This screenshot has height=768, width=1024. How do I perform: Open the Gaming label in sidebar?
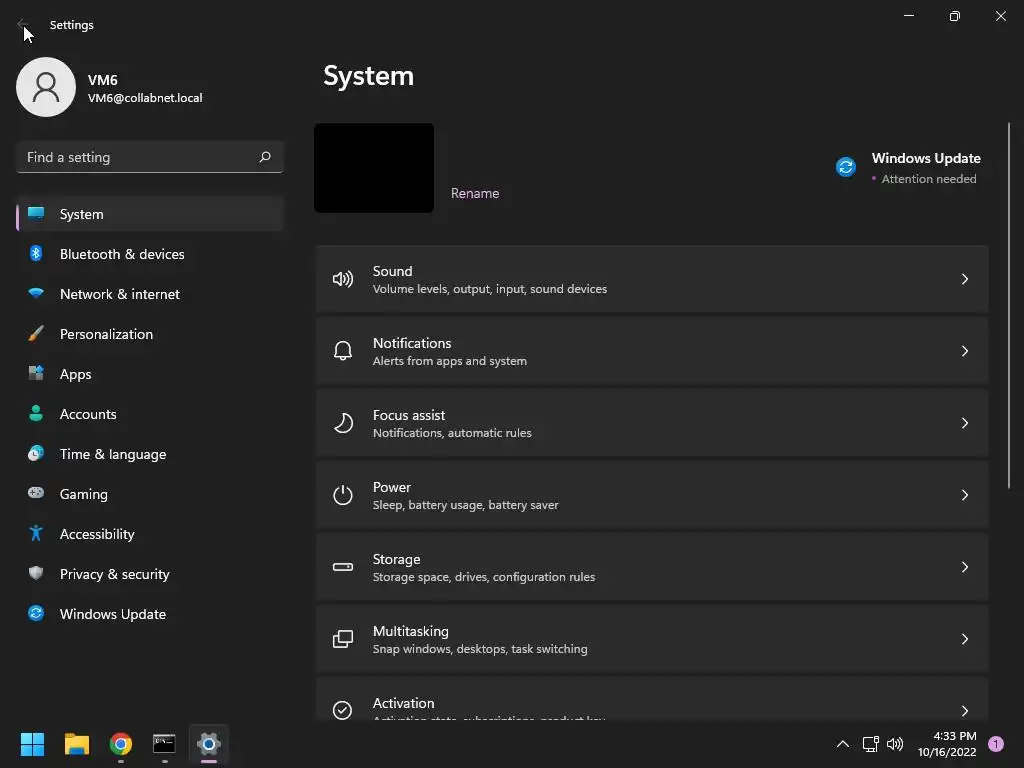84,494
